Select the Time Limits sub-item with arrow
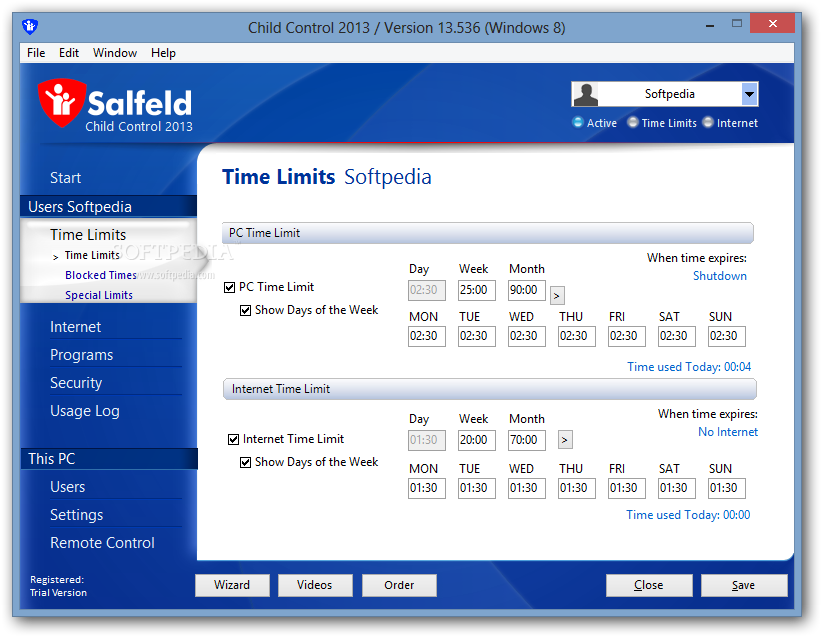 coord(92,255)
